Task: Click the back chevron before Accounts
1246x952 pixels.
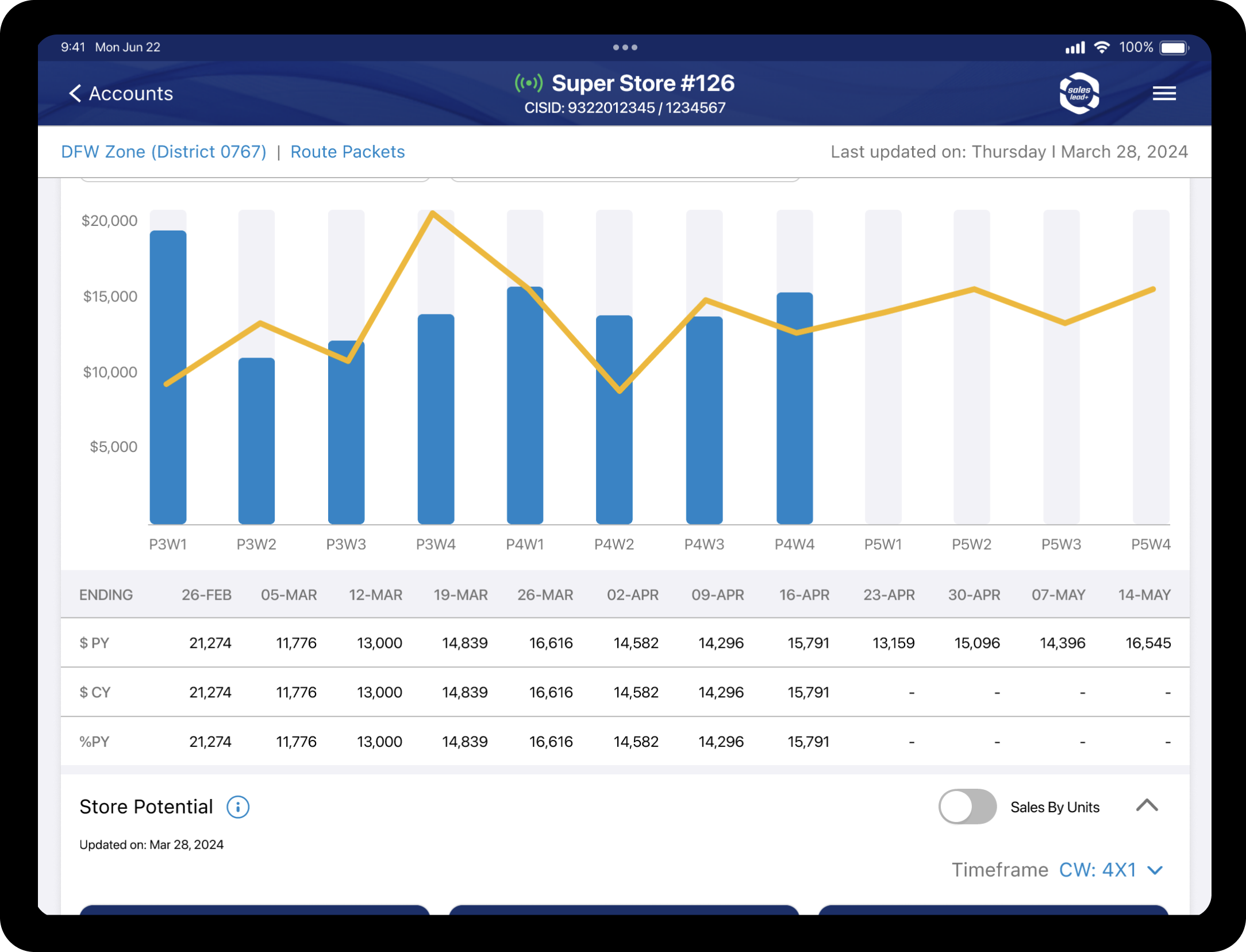Action: coord(75,93)
